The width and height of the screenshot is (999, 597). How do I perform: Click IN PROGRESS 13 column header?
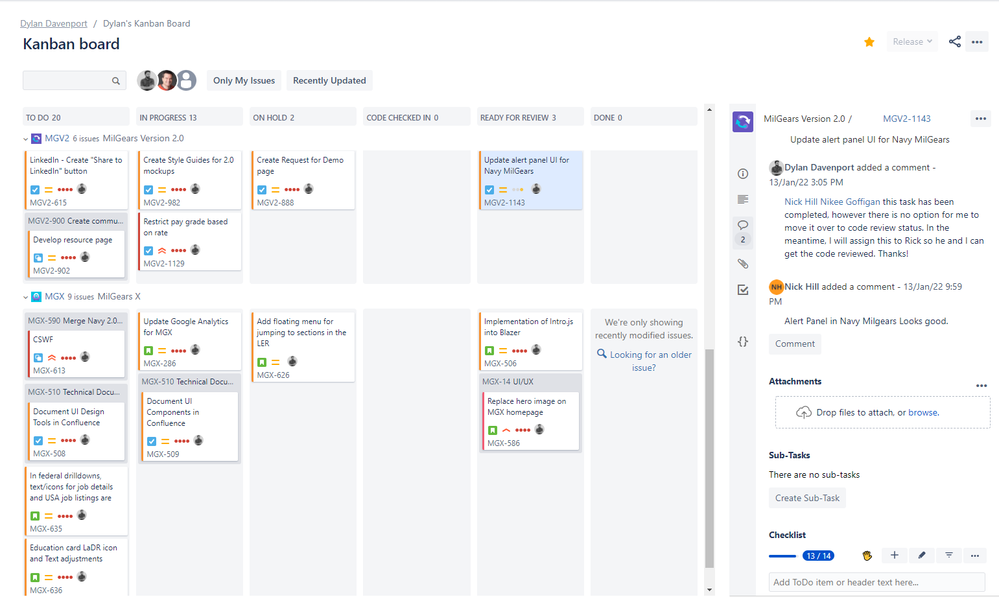pos(189,117)
